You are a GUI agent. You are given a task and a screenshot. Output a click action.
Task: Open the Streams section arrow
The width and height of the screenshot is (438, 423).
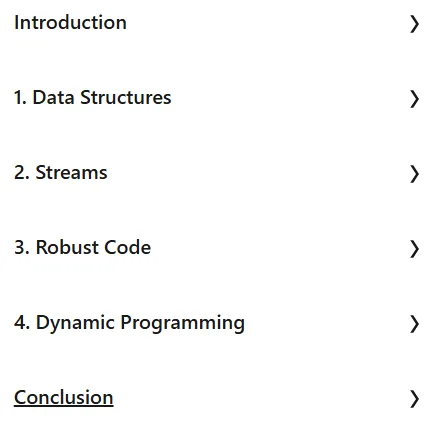(414, 174)
